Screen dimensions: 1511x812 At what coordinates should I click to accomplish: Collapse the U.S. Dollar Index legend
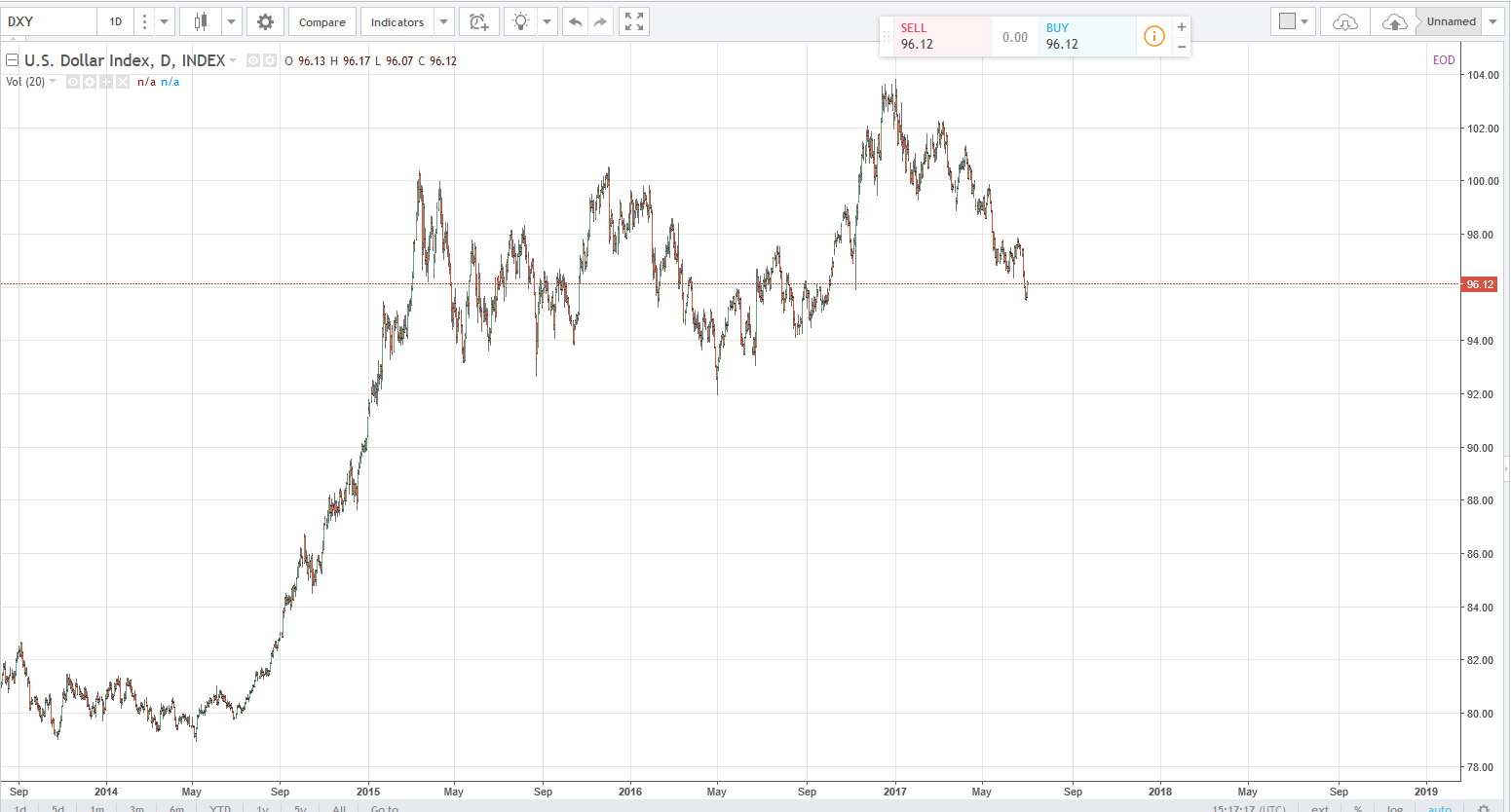point(12,60)
